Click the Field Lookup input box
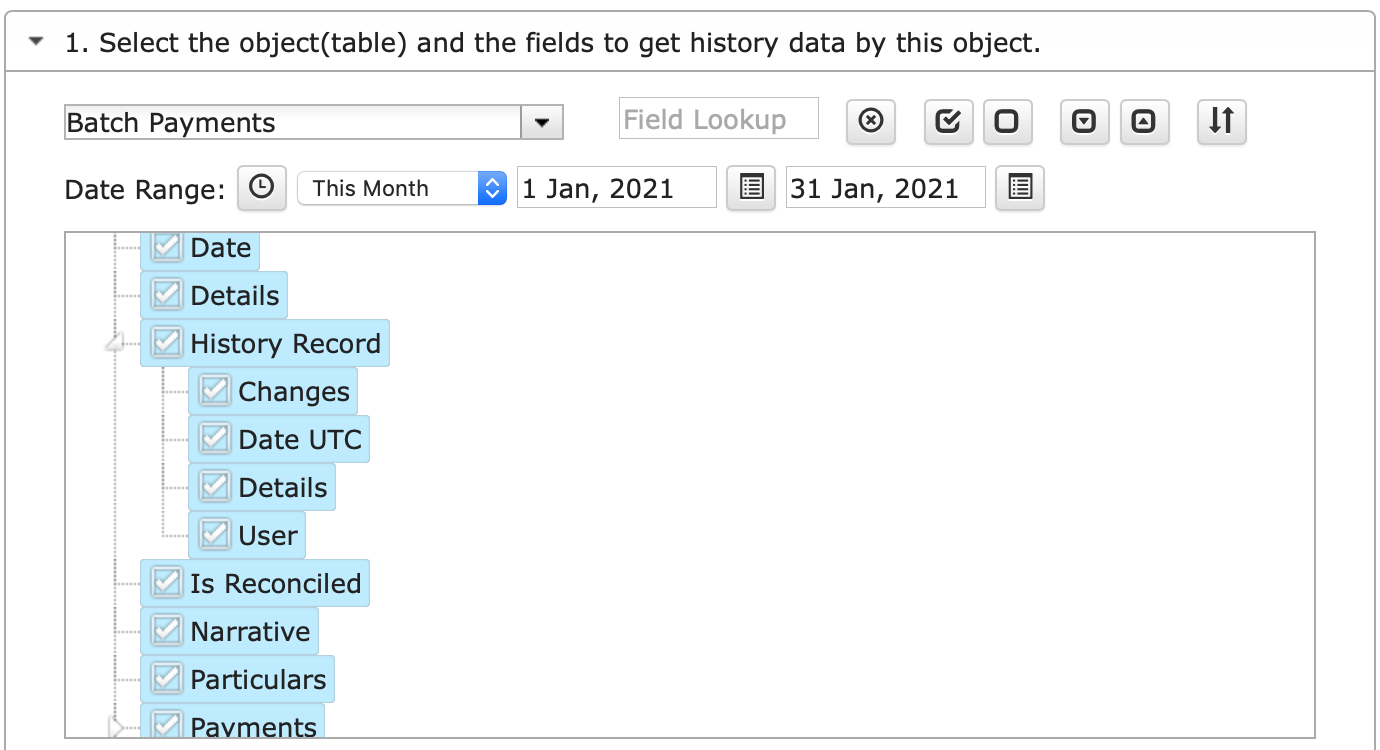1380x750 pixels. 719,119
